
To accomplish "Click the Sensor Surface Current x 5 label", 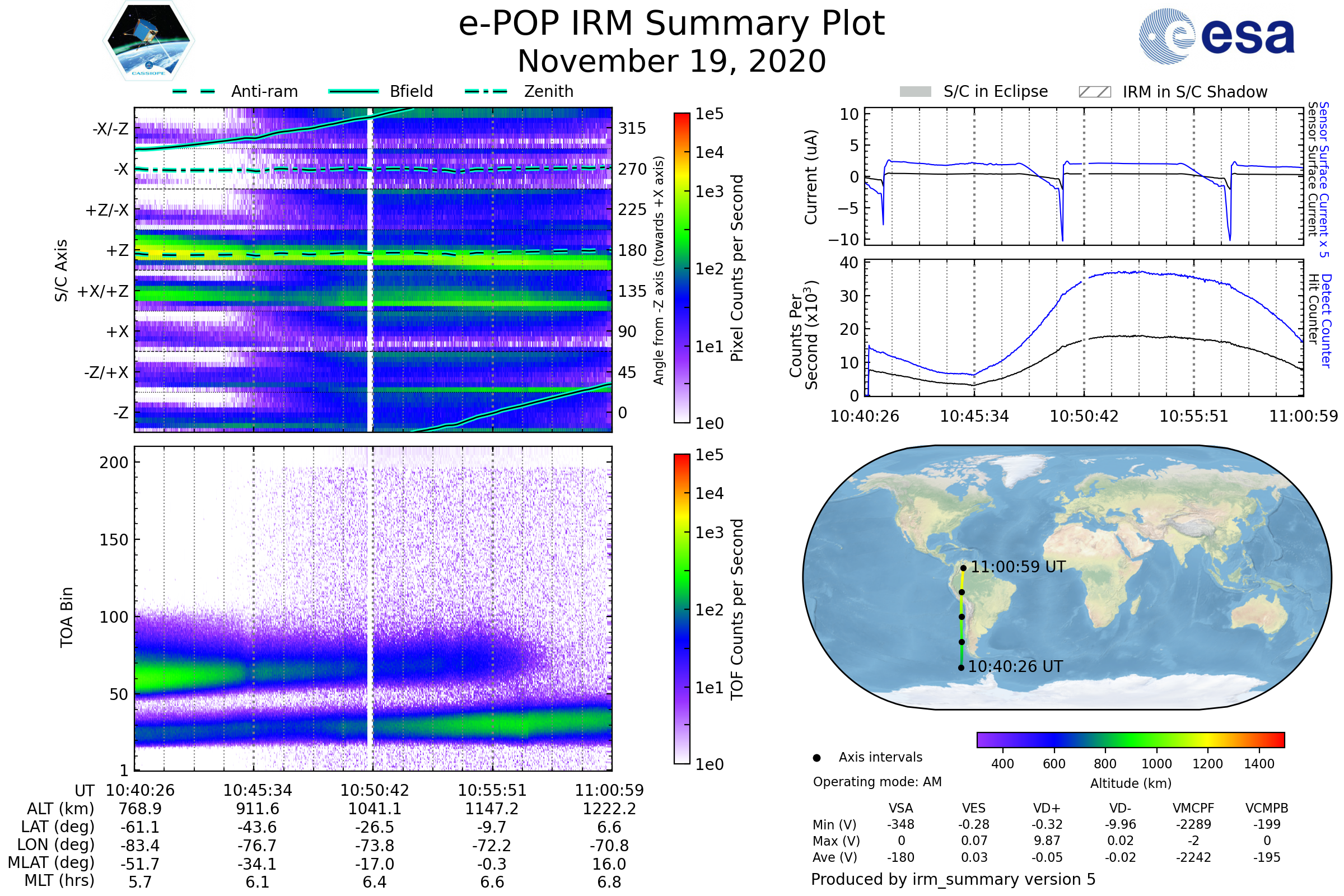I will [1323, 179].
